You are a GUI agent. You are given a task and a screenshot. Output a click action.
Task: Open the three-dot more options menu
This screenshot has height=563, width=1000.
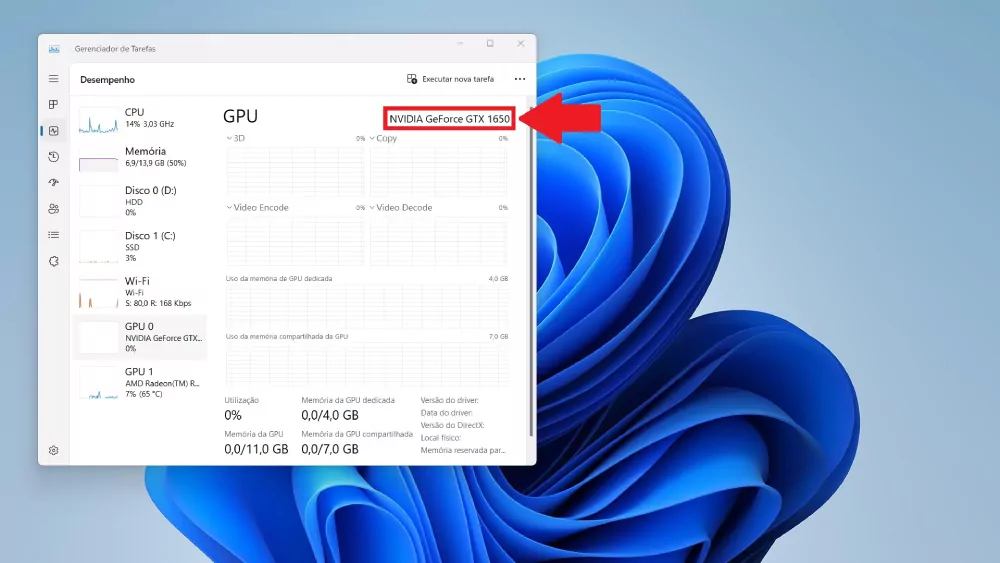pyautogui.click(x=519, y=79)
